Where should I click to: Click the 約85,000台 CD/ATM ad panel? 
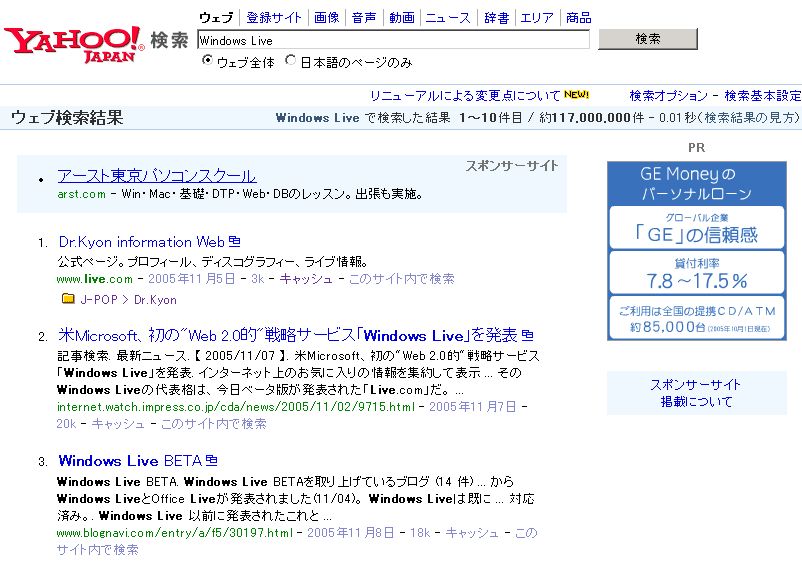click(697, 318)
